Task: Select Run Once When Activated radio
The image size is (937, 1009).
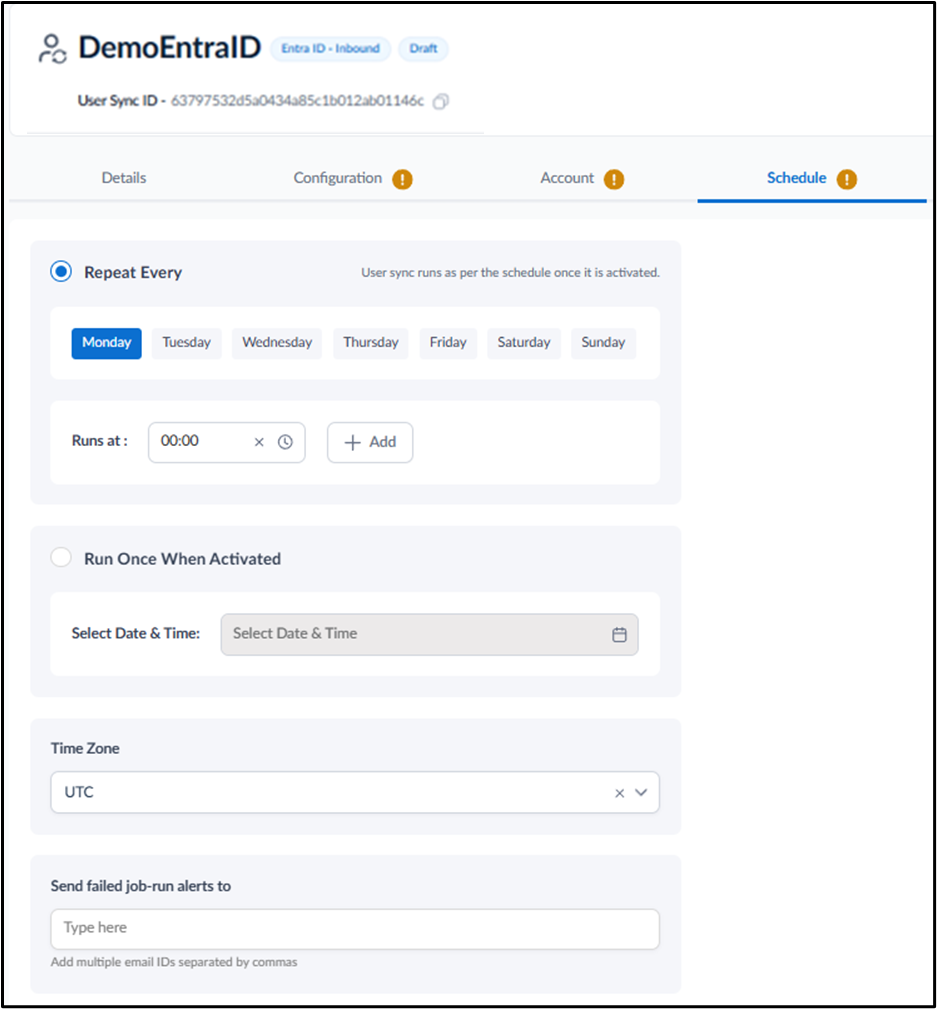Action: point(61,558)
